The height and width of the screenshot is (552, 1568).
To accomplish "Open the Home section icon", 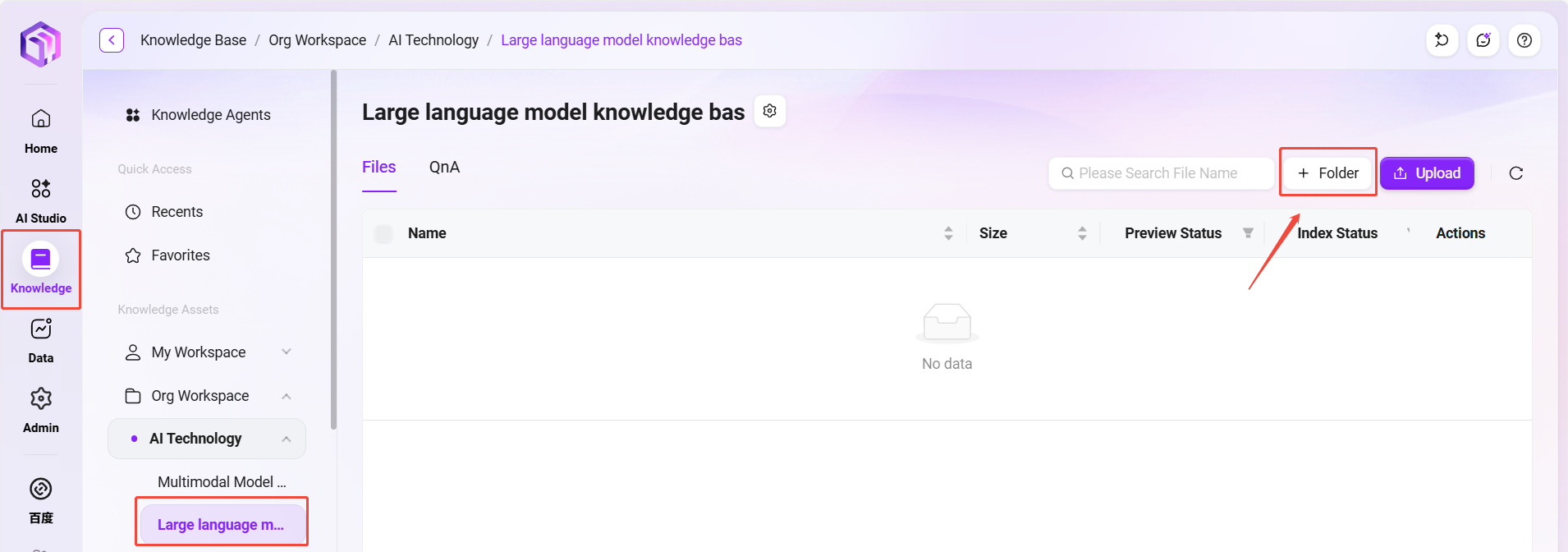I will 41,120.
